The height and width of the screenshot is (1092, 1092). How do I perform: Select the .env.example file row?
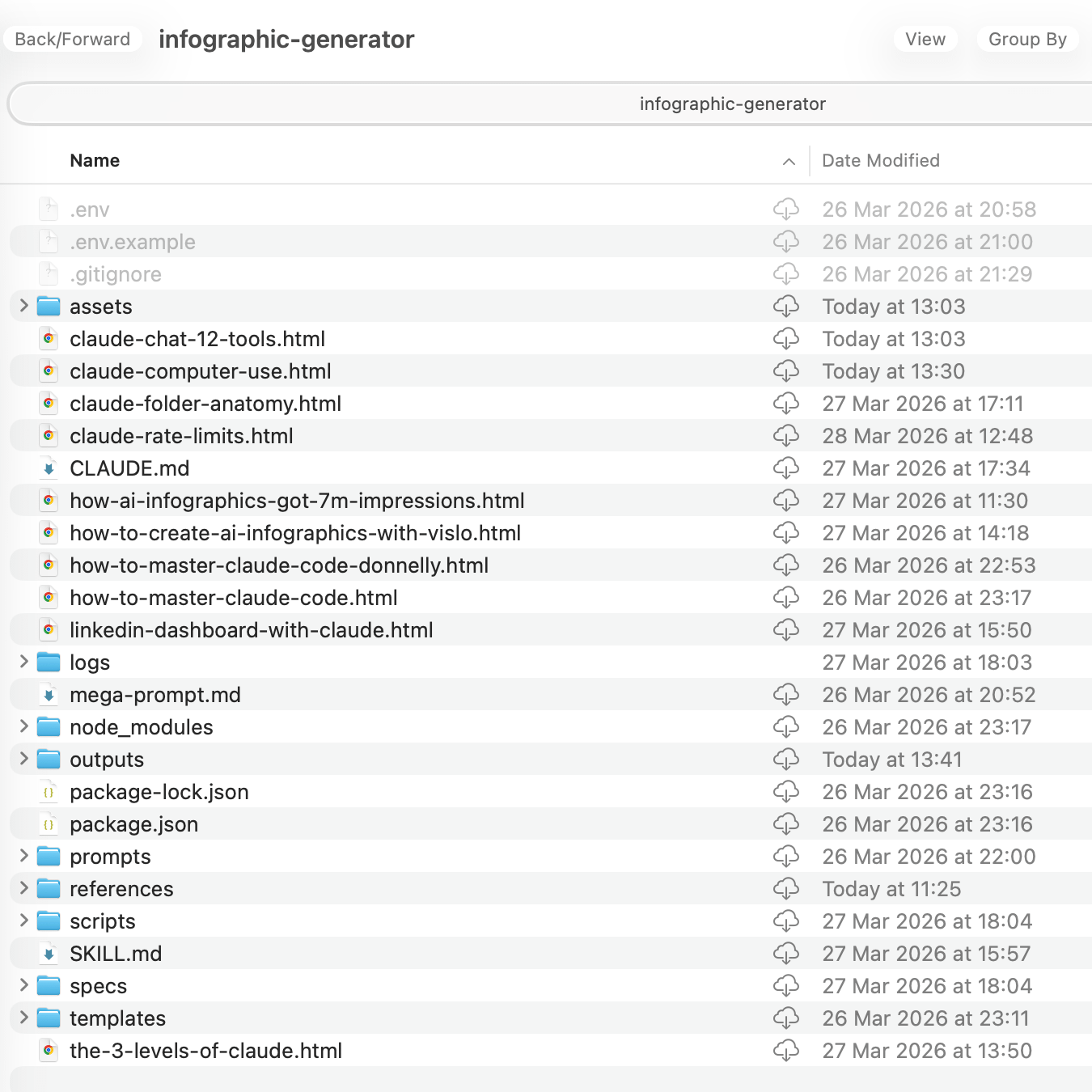[x=551, y=242]
